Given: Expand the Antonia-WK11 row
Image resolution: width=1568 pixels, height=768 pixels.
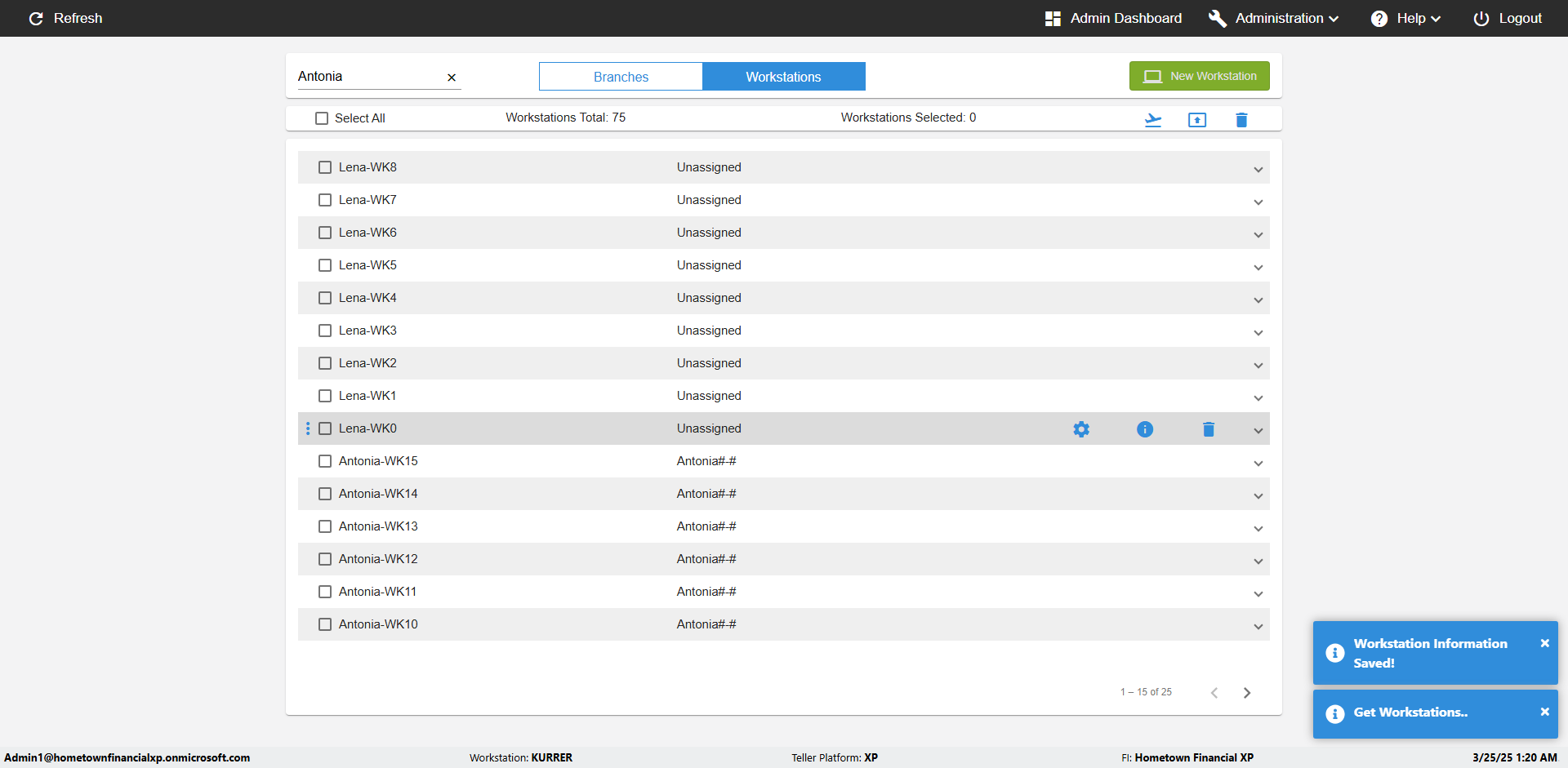Looking at the screenshot, I should pos(1258,594).
